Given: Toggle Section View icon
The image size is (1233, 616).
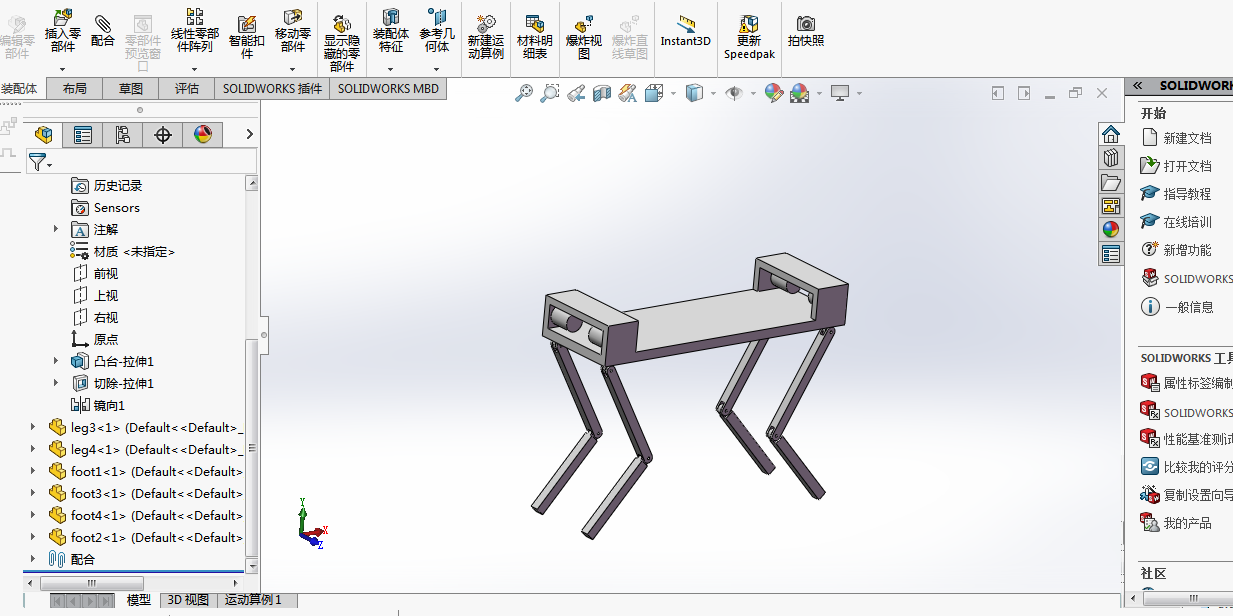Looking at the screenshot, I should (602, 93).
